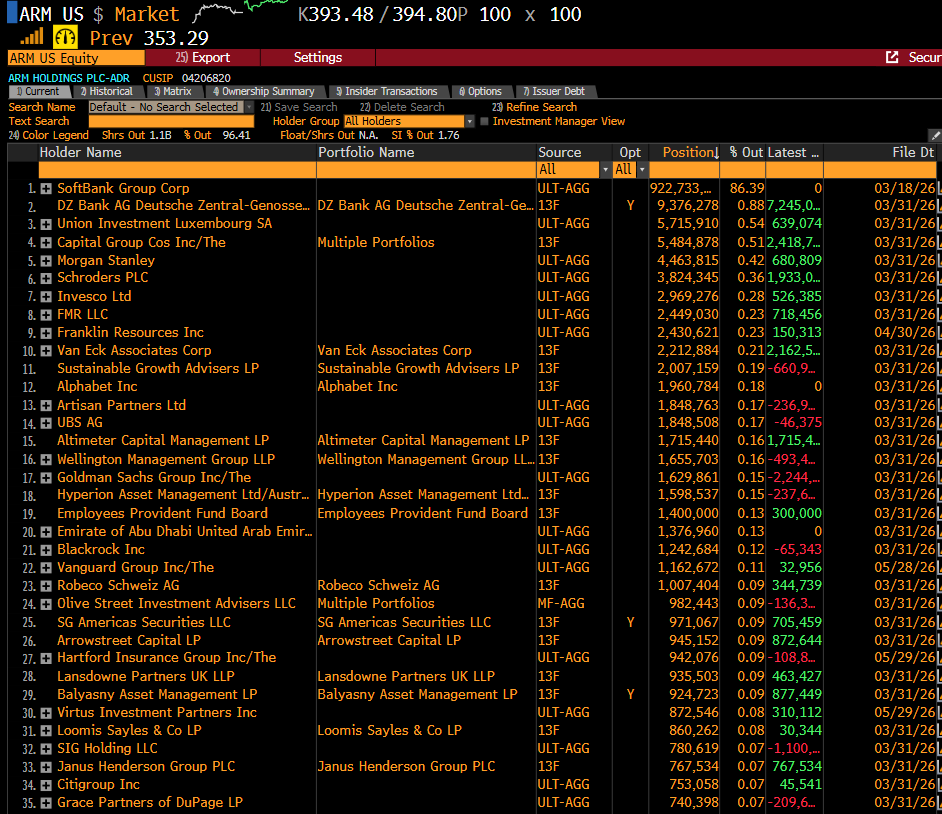The width and height of the screenshot is (942, 814).
Task: Click the Text Search input field
Action: (x=171, y=121)
